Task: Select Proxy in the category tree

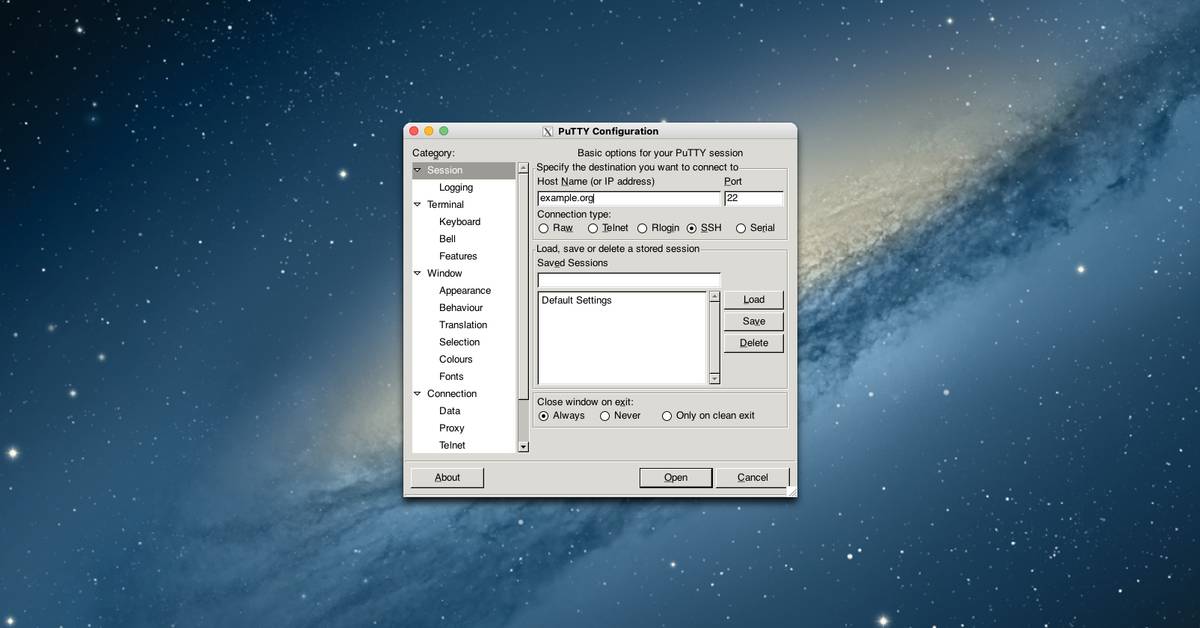Action: 452,428
